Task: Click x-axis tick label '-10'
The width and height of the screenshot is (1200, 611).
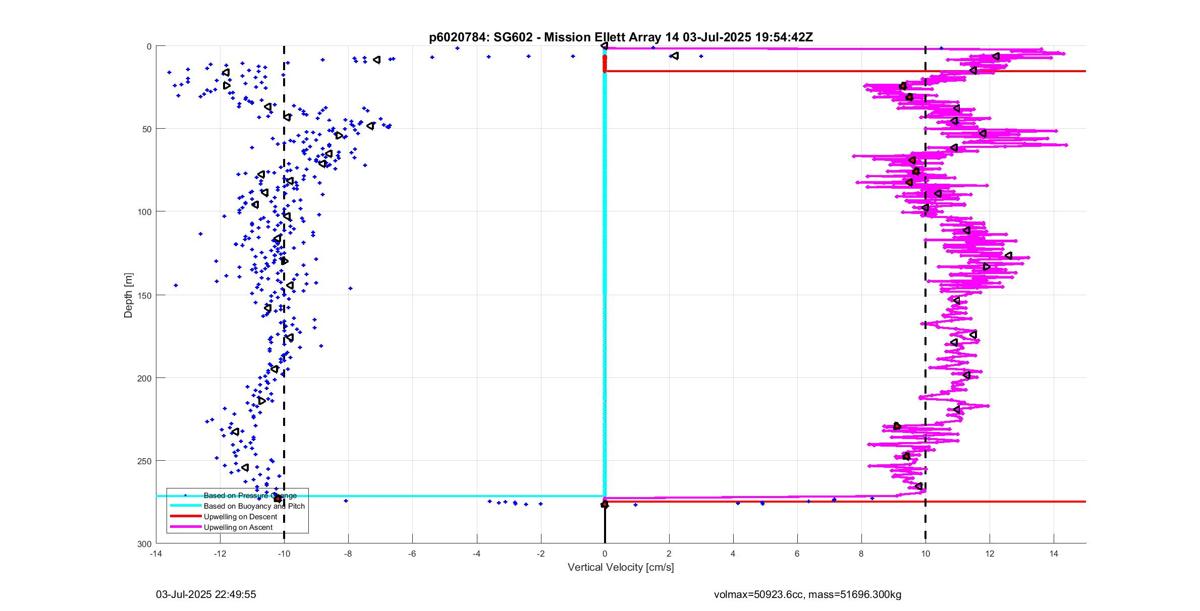Action: (284, 552)
